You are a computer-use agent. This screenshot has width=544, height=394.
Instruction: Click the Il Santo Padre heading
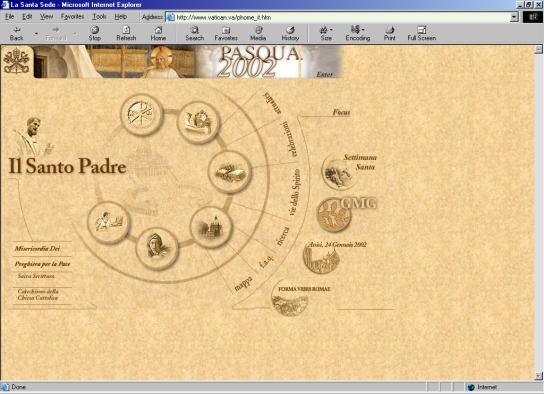coord(67,166)
